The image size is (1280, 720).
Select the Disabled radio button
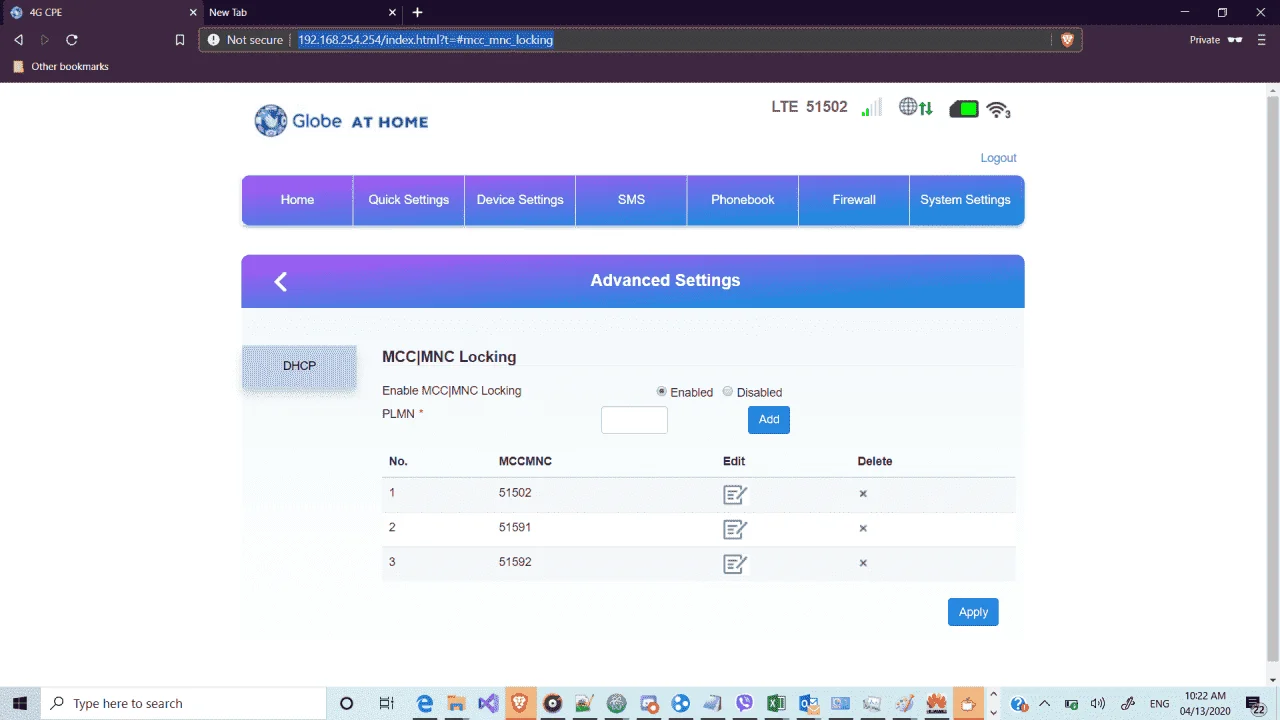coord(727,392)
